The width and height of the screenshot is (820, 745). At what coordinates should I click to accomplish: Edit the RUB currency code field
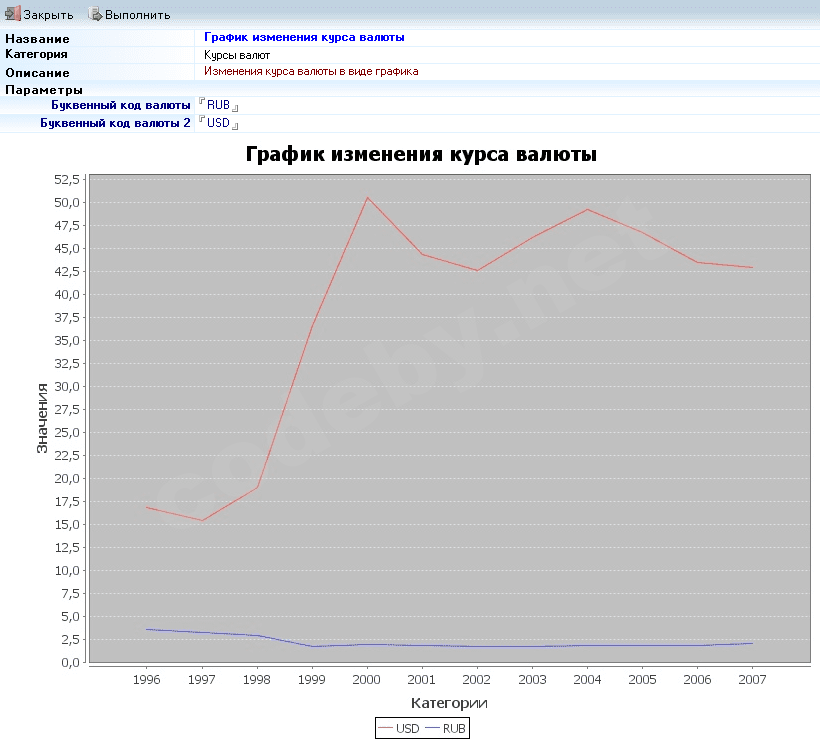(x=219, y=105)
